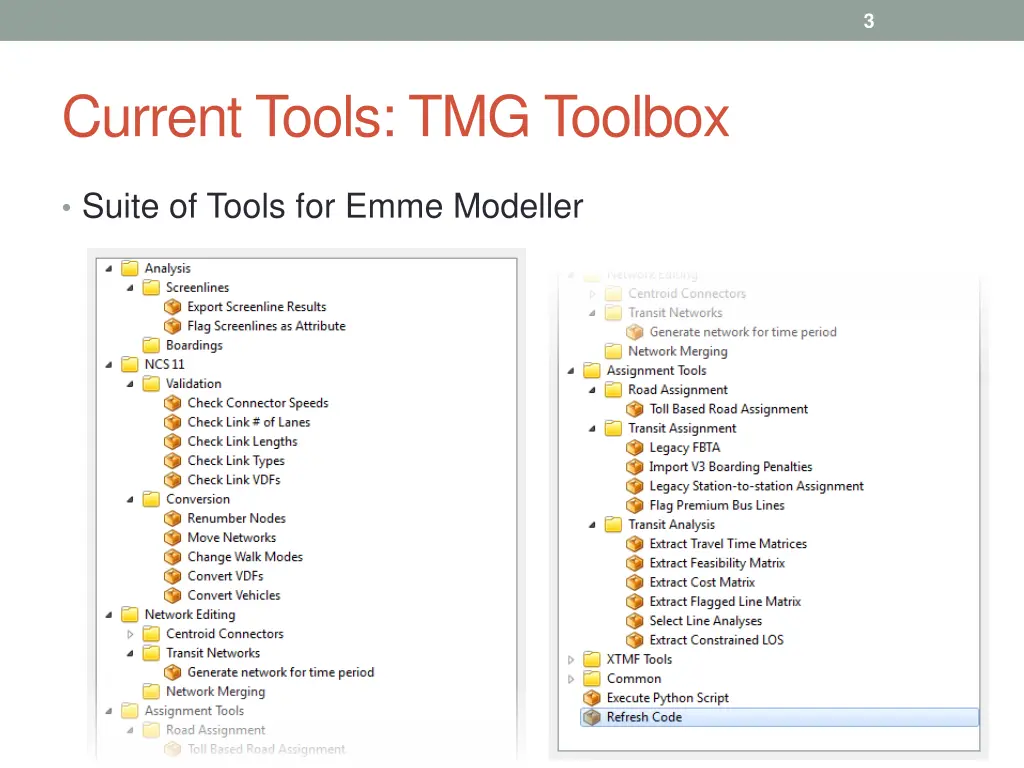The image size is (1024, 768).
Task: Click the Legacy FBTA tool icon
Action: 634,447
